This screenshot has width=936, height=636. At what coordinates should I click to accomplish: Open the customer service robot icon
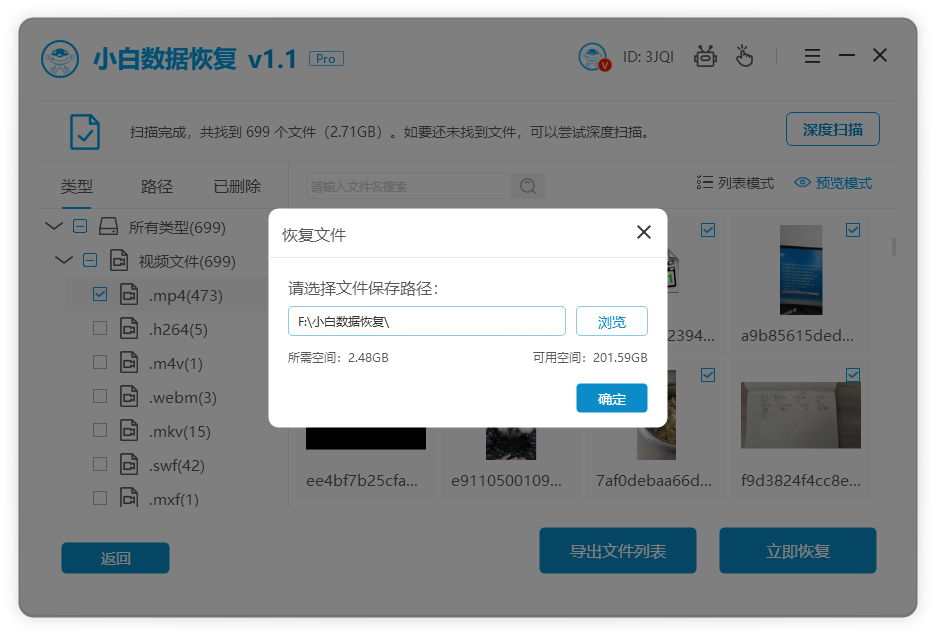[705, 56]
